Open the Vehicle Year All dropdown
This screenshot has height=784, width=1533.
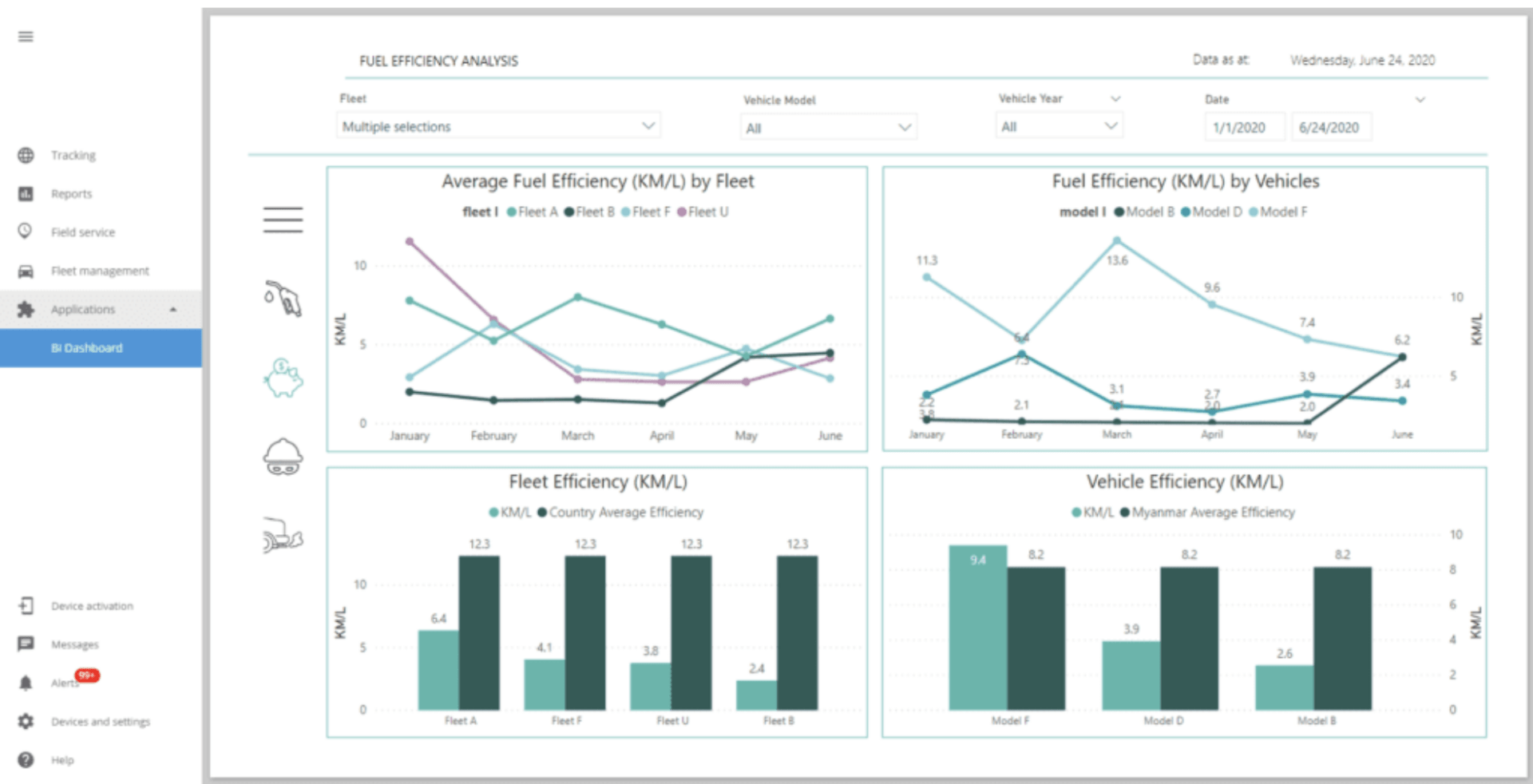click(x=1059, y=126)
